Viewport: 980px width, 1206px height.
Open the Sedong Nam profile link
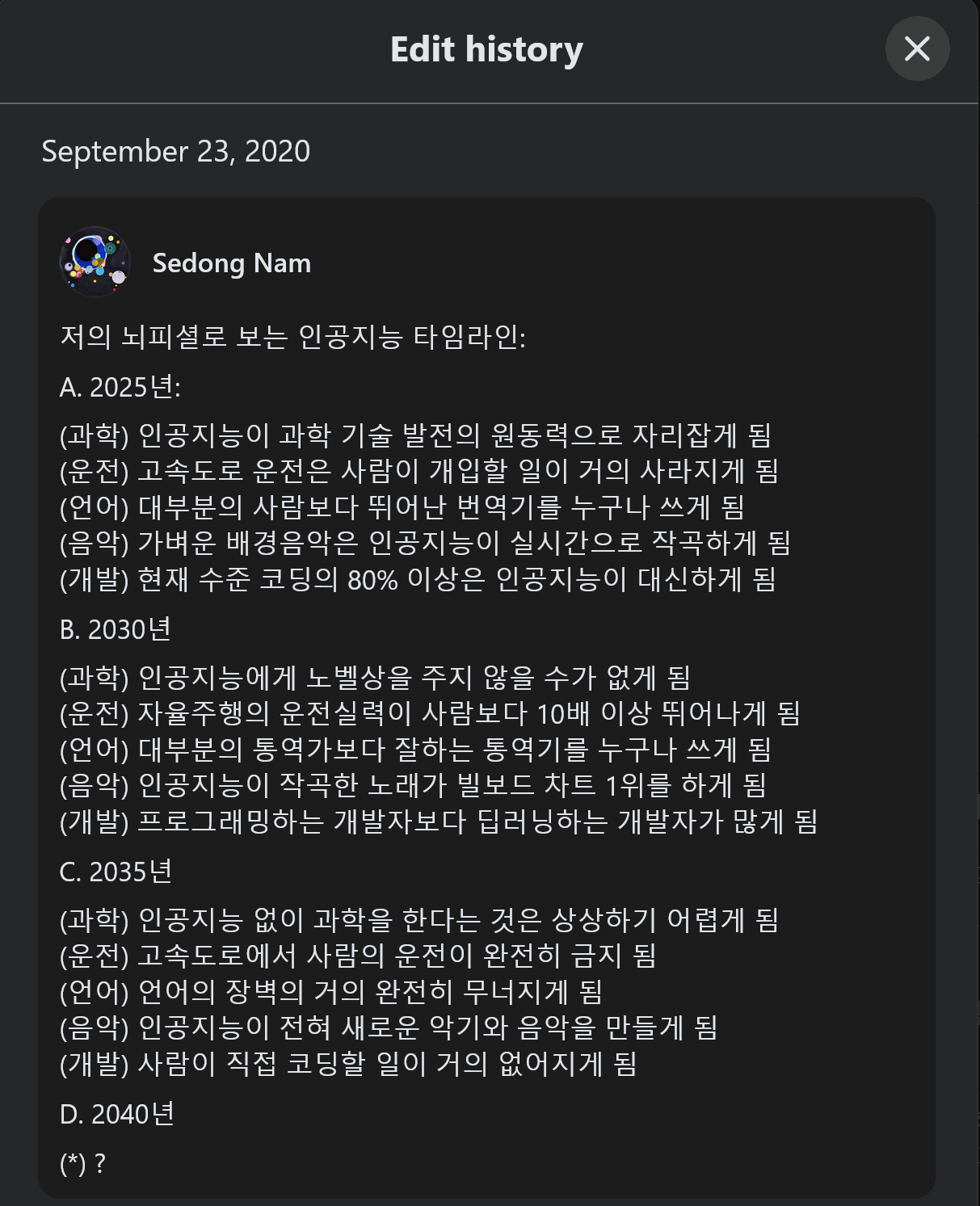coord(231,263)
